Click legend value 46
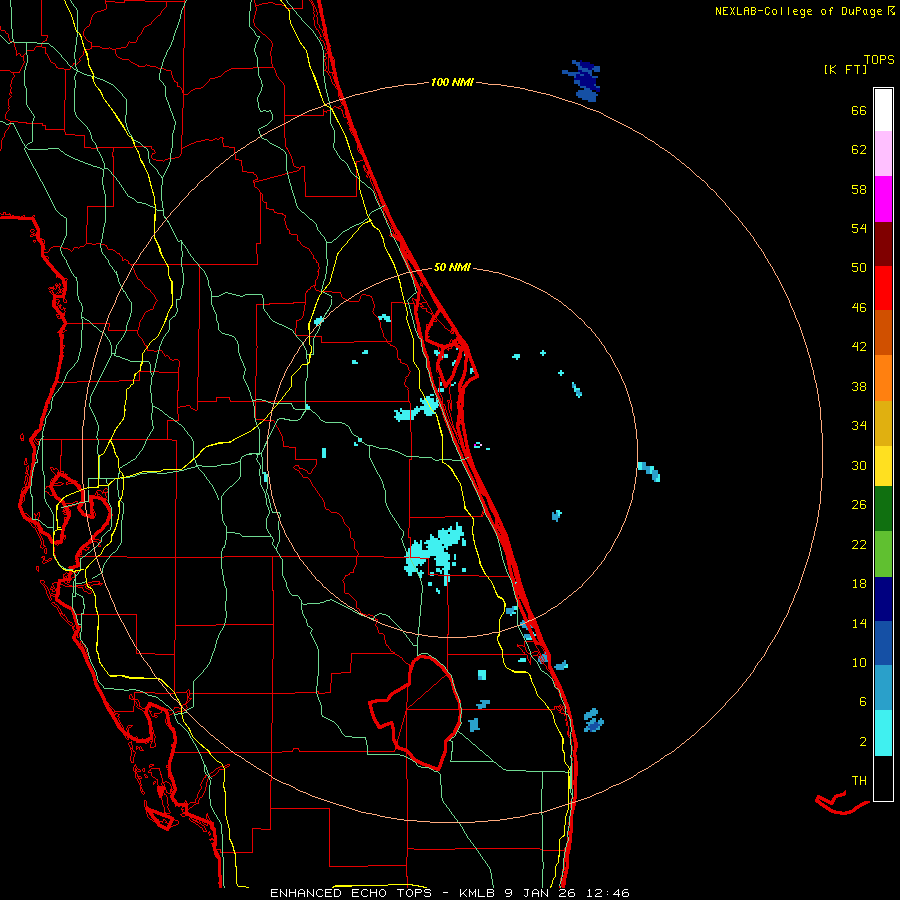This screenshot has width=900, height=900. [859, 308]
